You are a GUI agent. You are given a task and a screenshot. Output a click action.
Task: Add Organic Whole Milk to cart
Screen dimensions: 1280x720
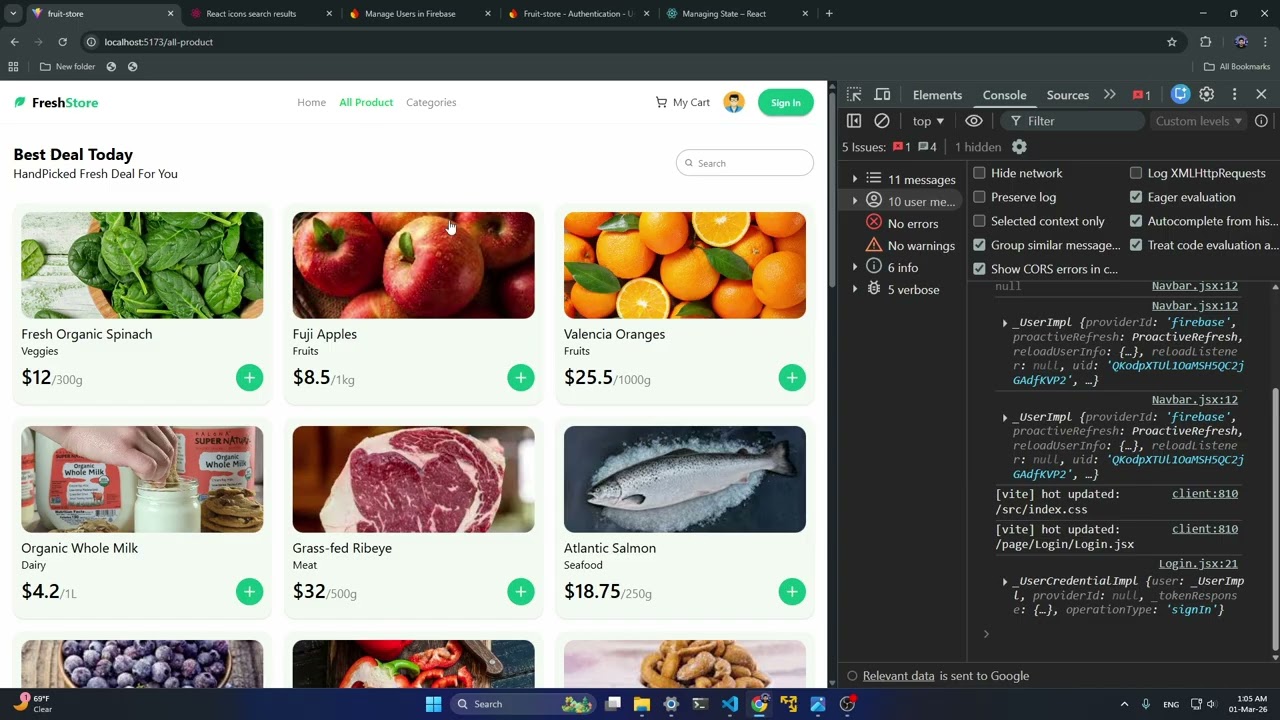click(x=249, y=592)
